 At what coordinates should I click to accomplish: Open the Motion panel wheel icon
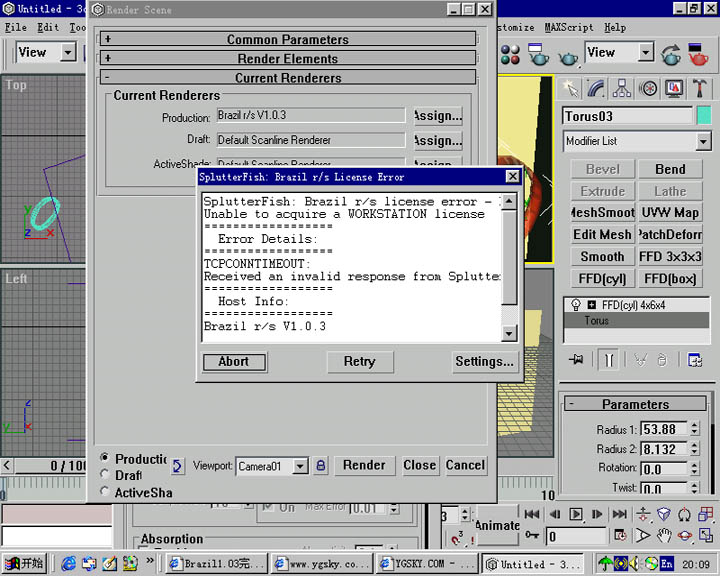[x=648, y=88]
